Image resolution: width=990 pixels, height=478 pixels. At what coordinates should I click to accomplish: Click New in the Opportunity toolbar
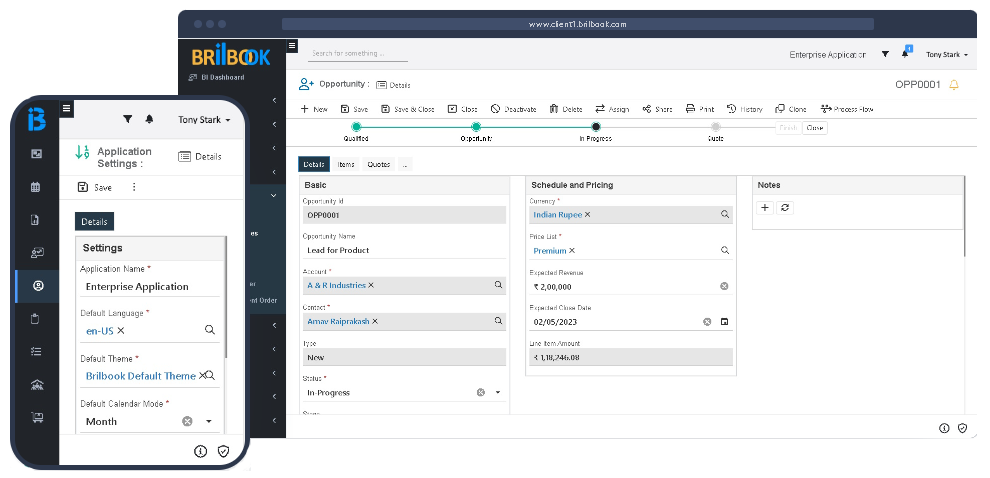[314, 109]
